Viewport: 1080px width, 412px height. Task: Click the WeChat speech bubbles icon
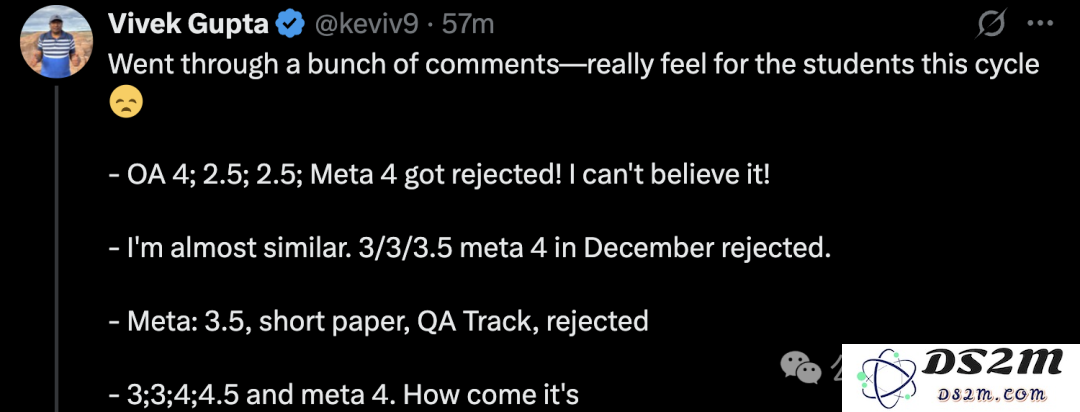[800, 367]
